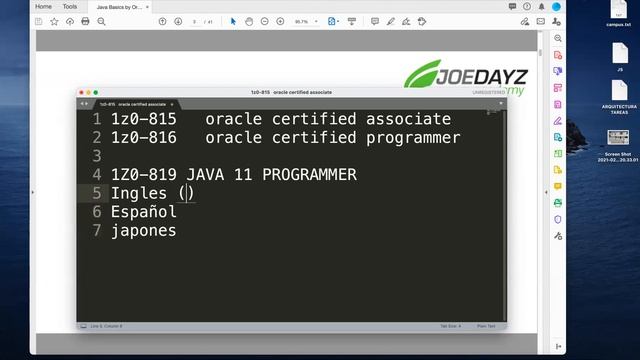Open notifications bell icon
This screenshot has width=640, height=360.
(542, 7)
